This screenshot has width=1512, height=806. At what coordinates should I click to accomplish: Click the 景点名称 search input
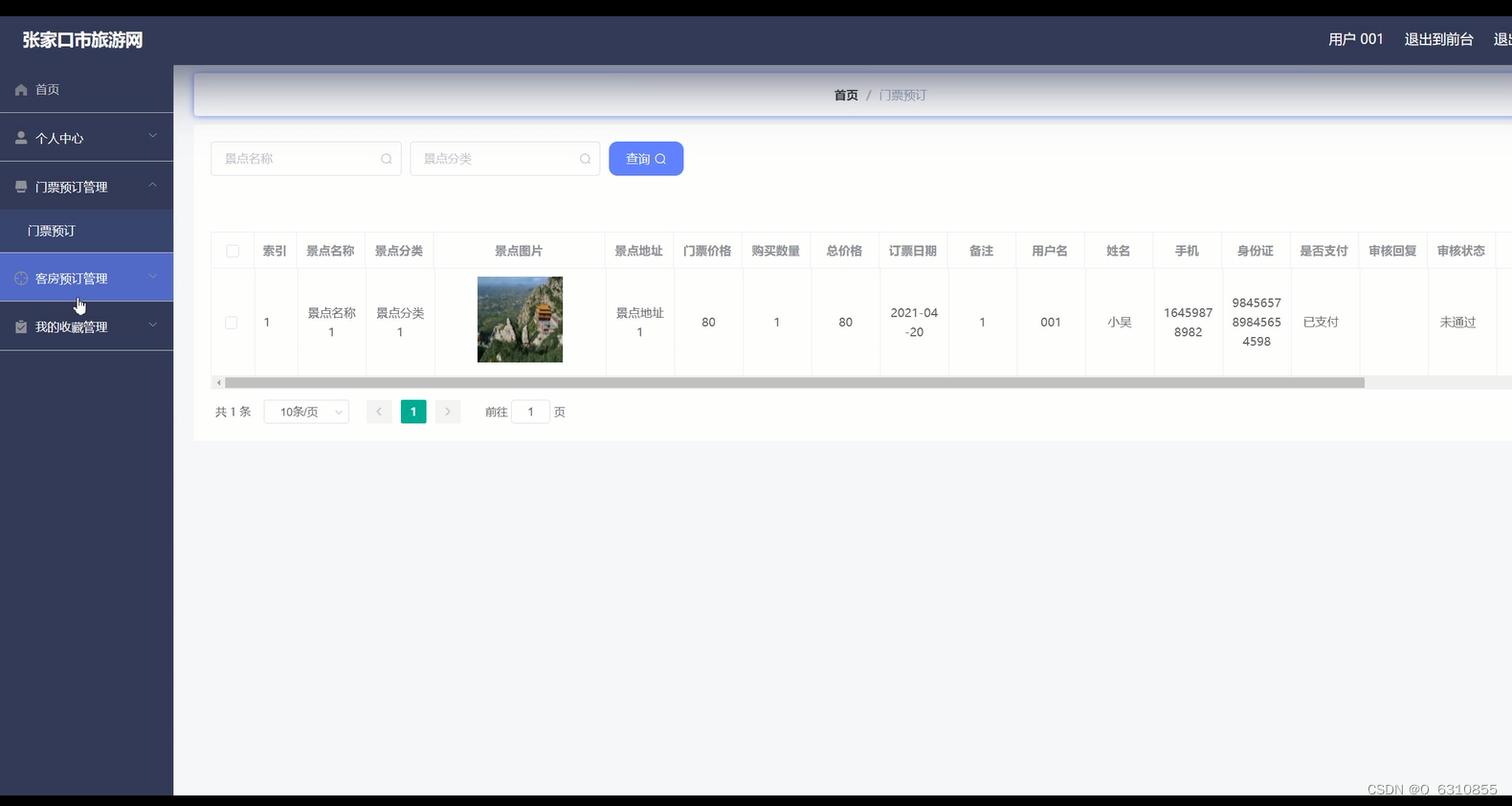pos(306,159)
